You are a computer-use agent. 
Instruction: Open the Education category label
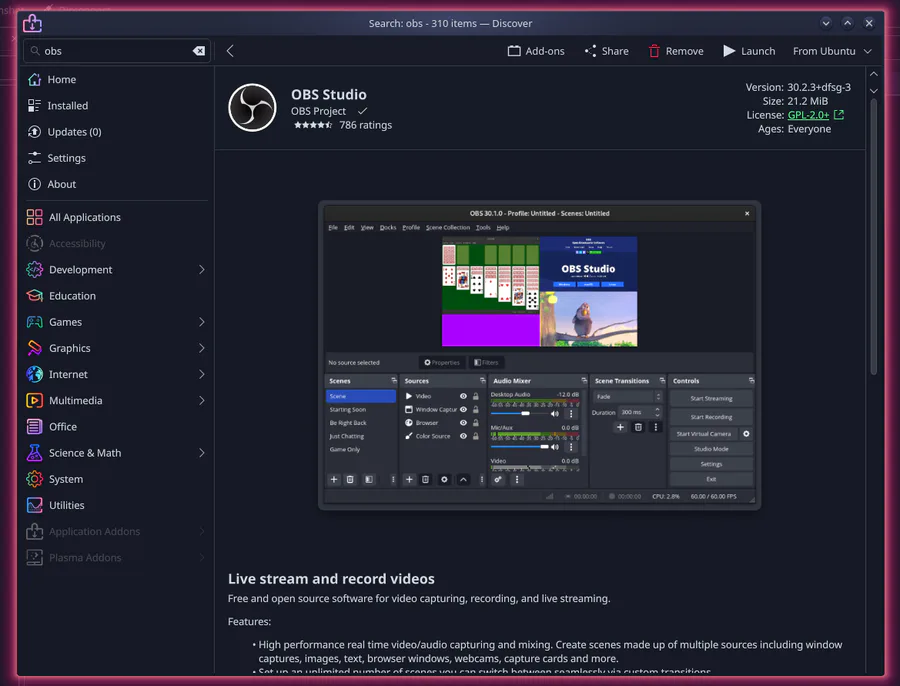(72, 296)
